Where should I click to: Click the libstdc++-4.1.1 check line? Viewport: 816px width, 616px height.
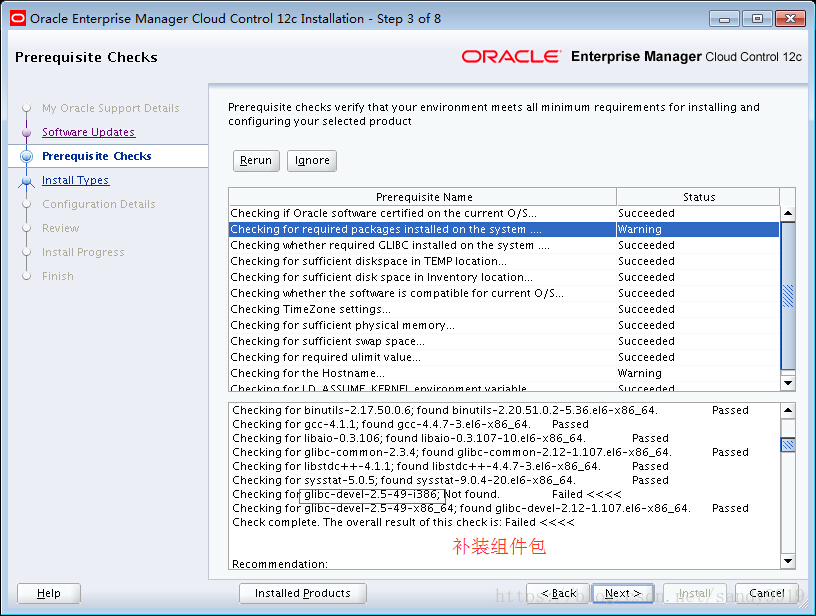coord(450,466)
